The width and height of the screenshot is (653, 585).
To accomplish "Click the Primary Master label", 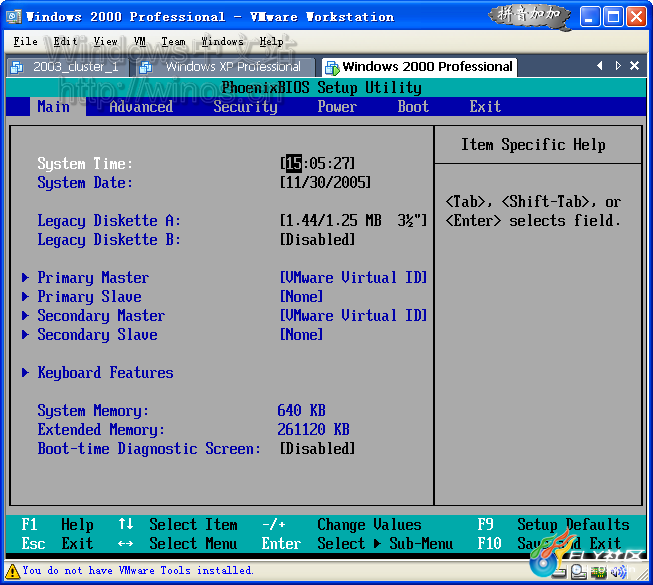I will coord(93,278).
